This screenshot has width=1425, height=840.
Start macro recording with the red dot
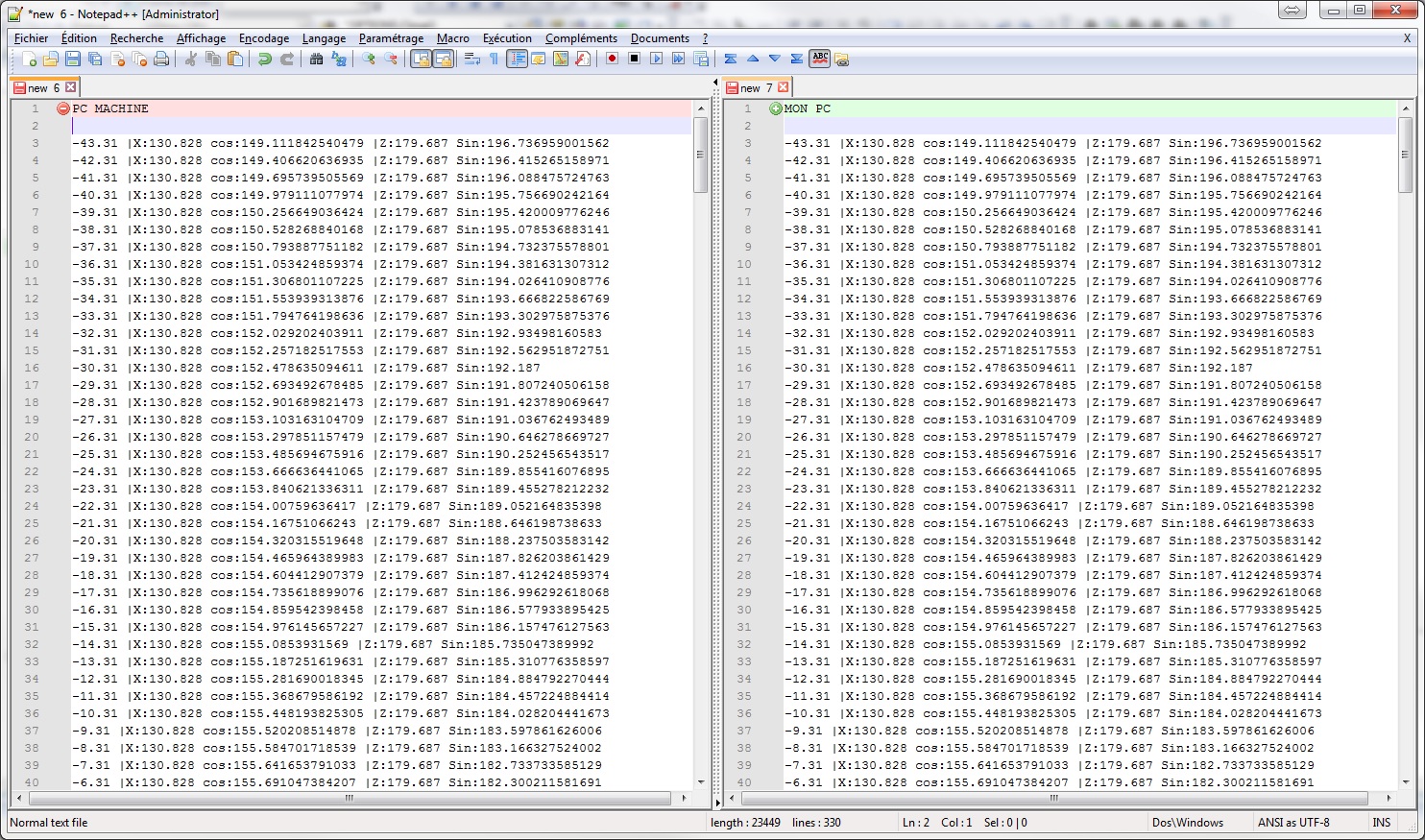(612, 59)
